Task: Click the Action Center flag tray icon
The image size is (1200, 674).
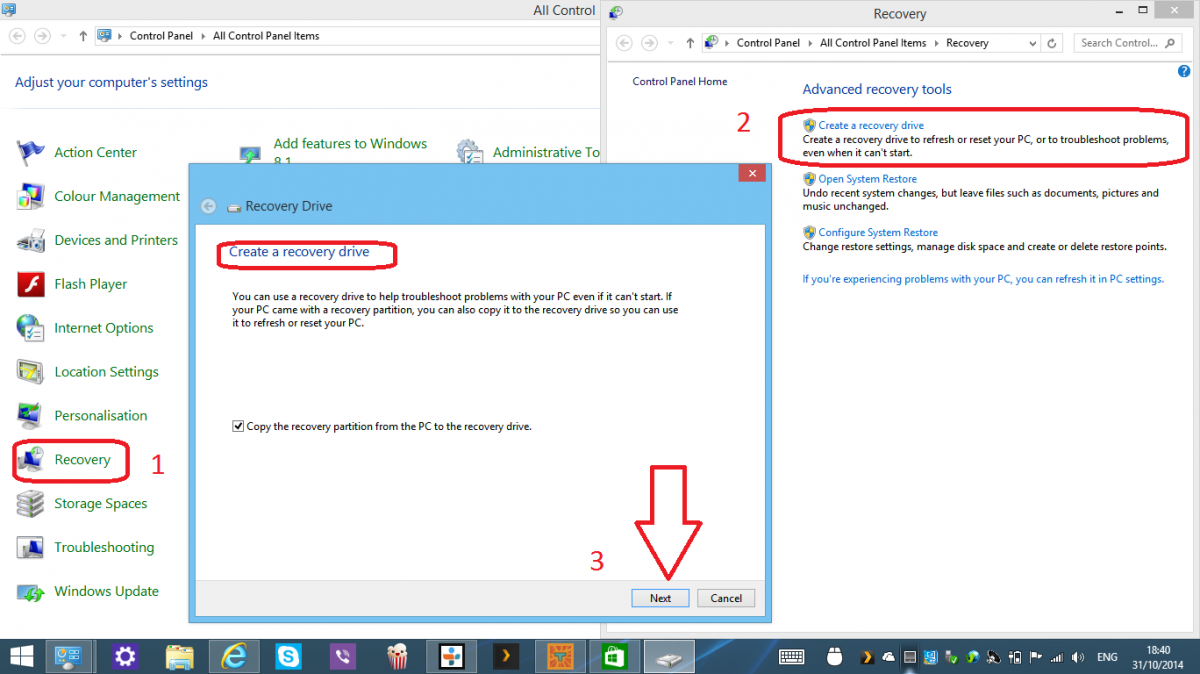Action: click(1034, 657)
